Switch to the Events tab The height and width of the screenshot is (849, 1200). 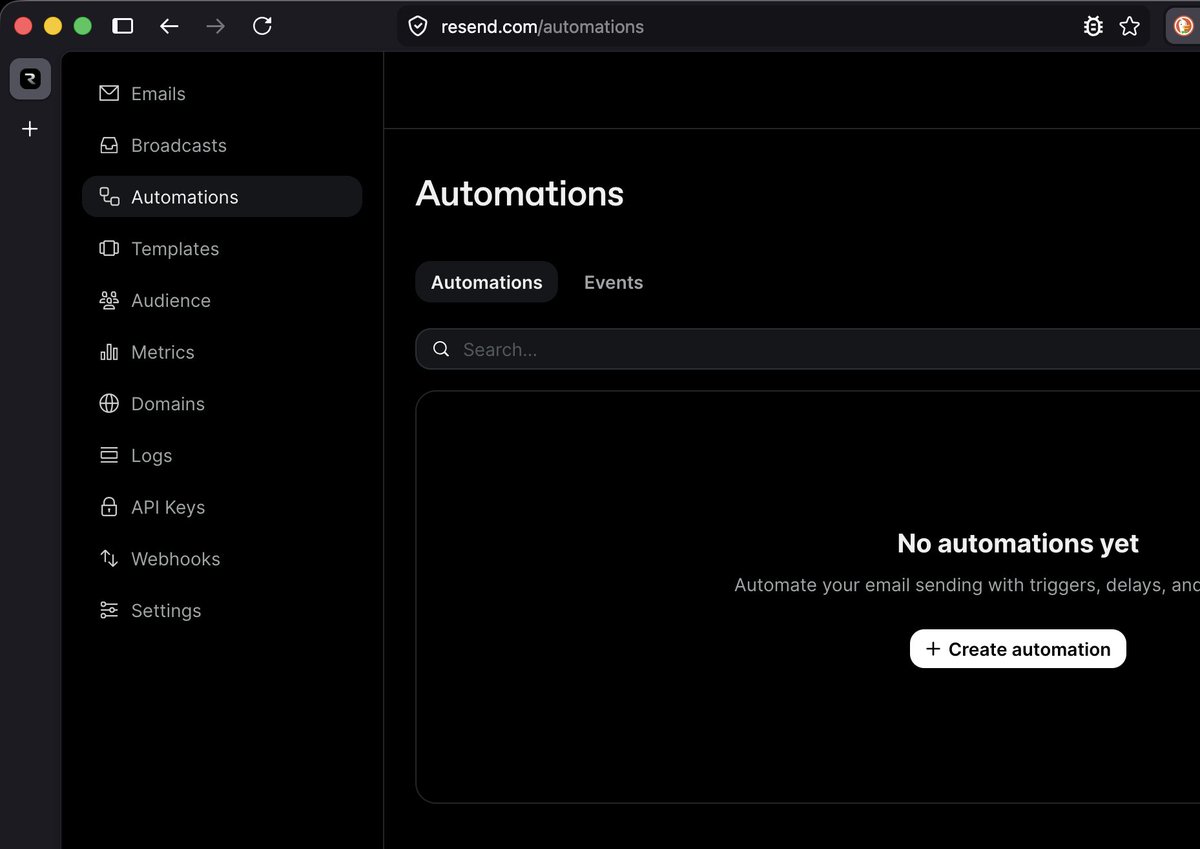pyautogui.click(x=613, y=282)
